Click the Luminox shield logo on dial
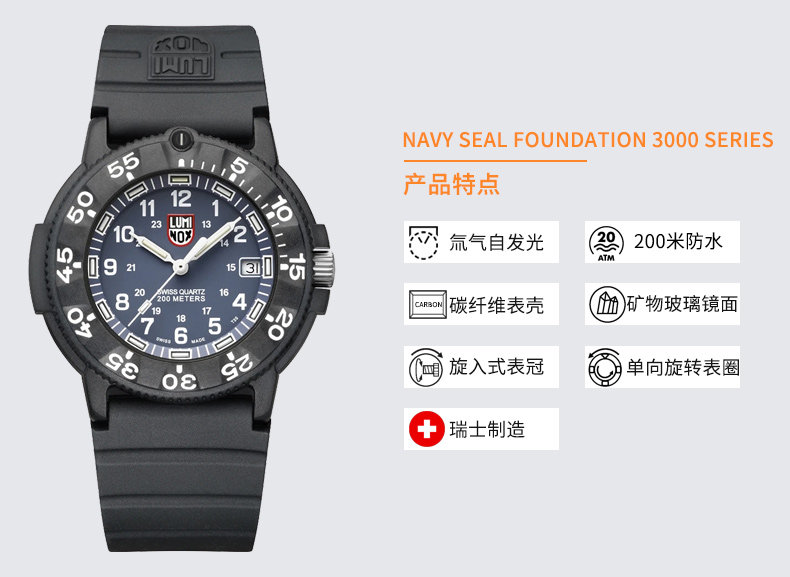Viewport: 790px width, 577px height. (180, 230)
